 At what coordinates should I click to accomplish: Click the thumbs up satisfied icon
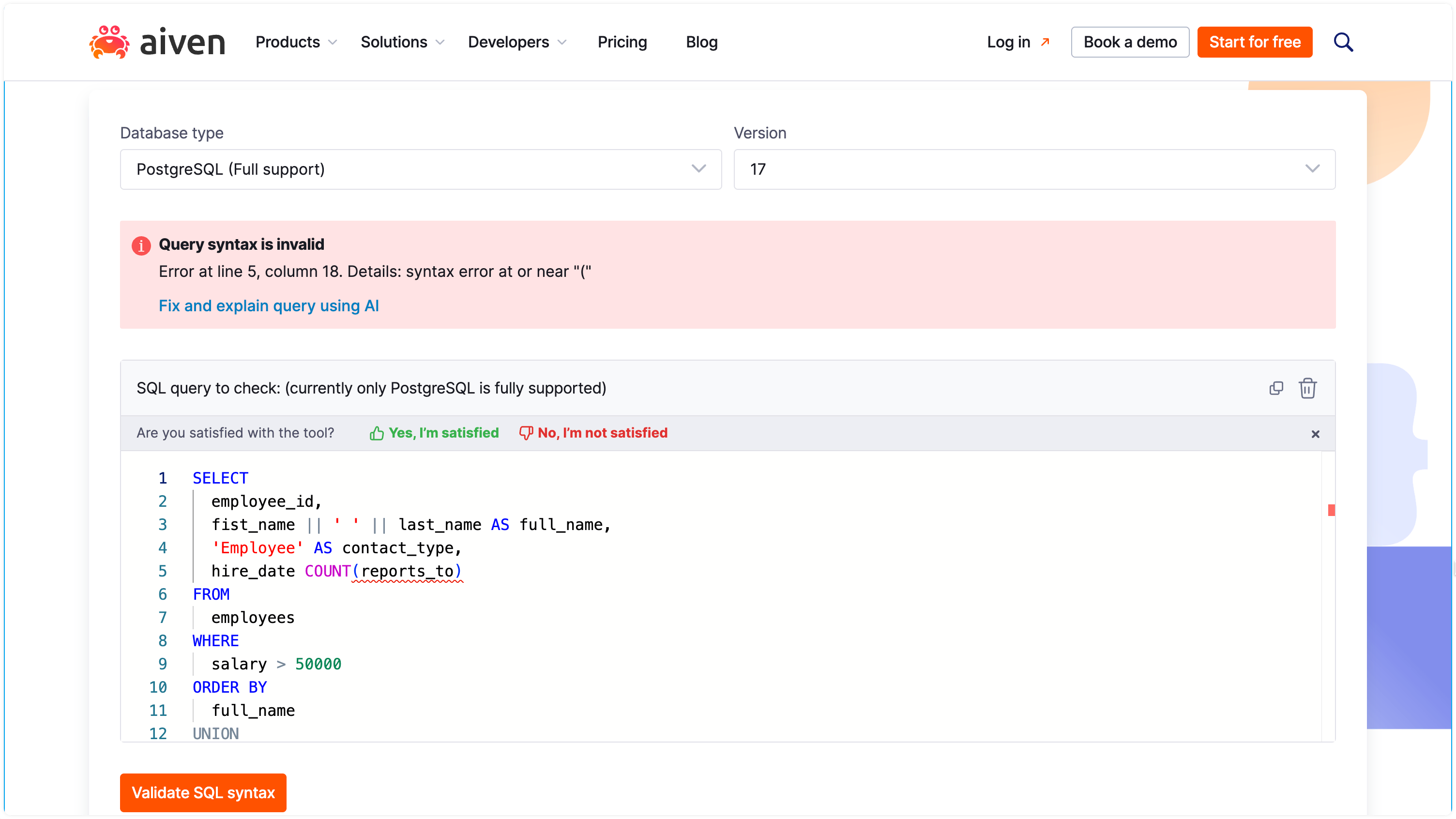(377, 434)
